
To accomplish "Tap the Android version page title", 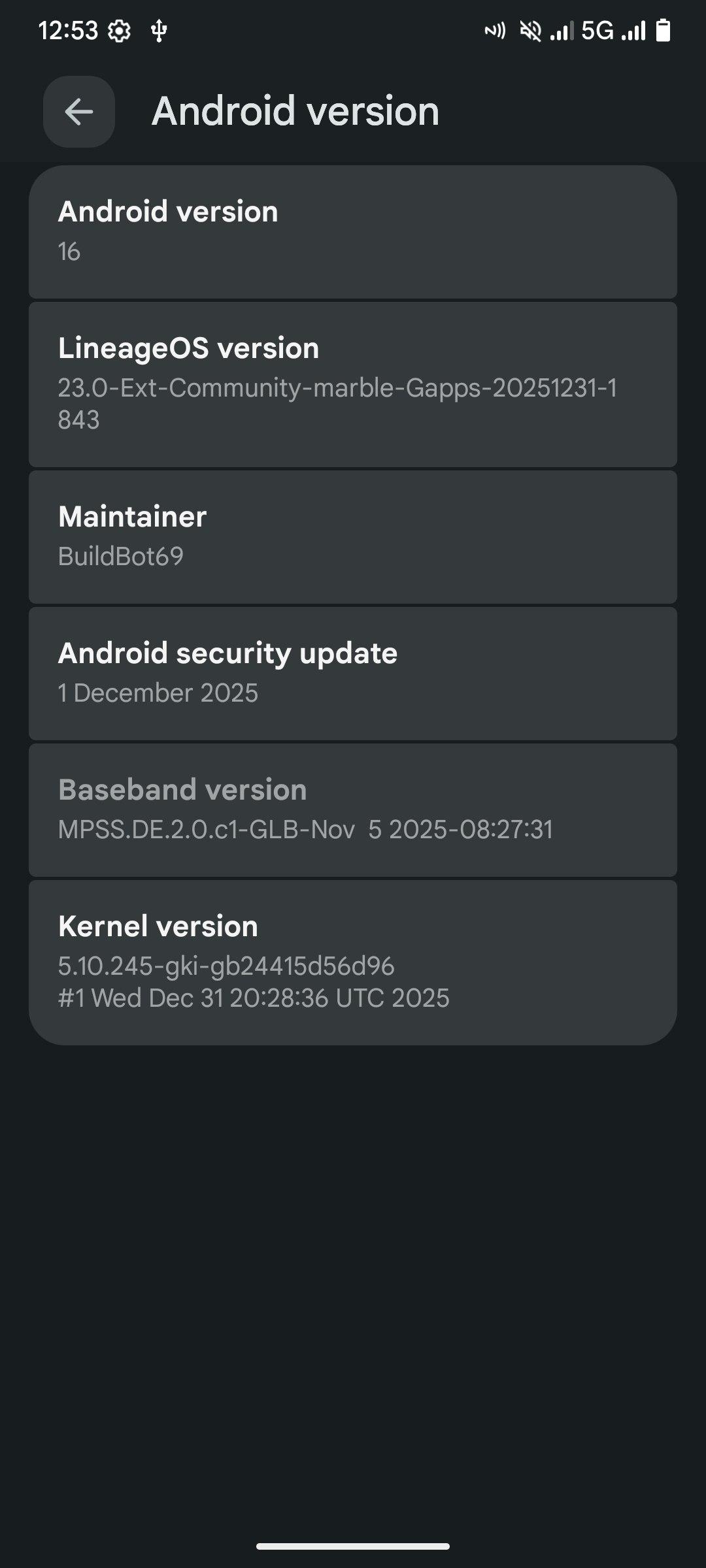I will [x=295, y=111].
